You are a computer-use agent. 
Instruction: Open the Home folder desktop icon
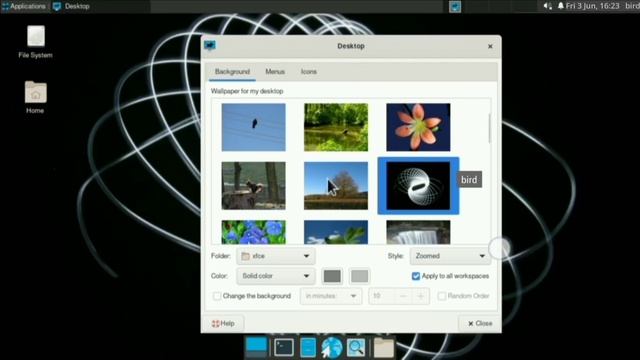click(x=36, y=97)
